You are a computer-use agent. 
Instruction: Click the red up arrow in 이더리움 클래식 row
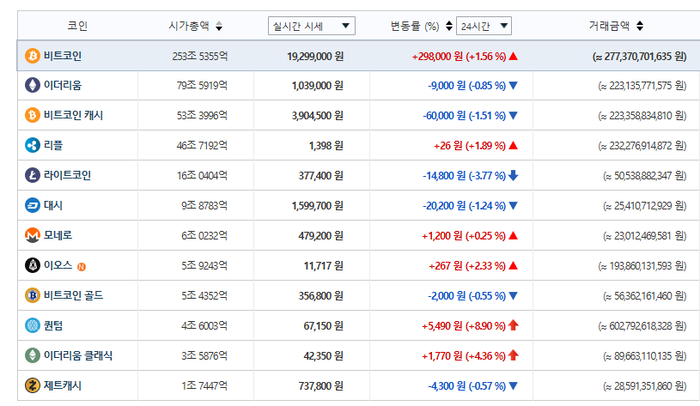point(513,355)
